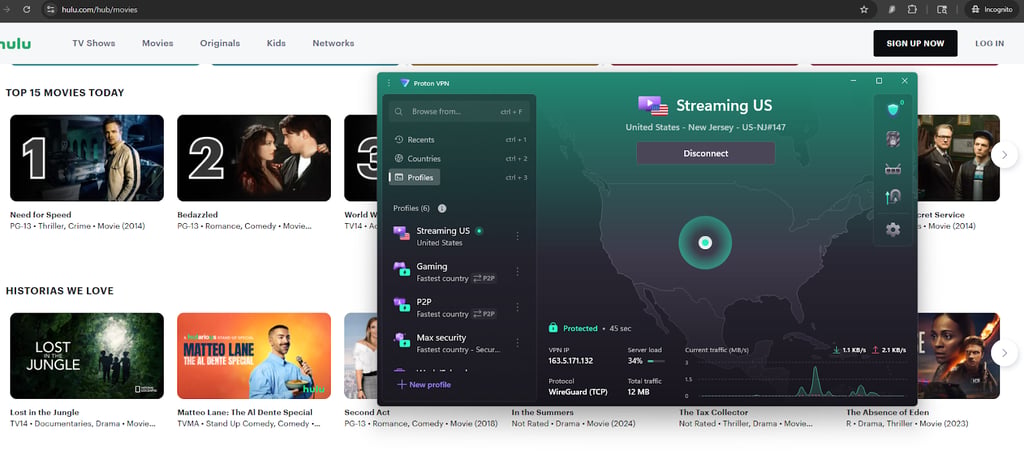Open The Absence of Eden thumbnail
Viewport: 1024px width, 468px height.
(x=958, y=356)
